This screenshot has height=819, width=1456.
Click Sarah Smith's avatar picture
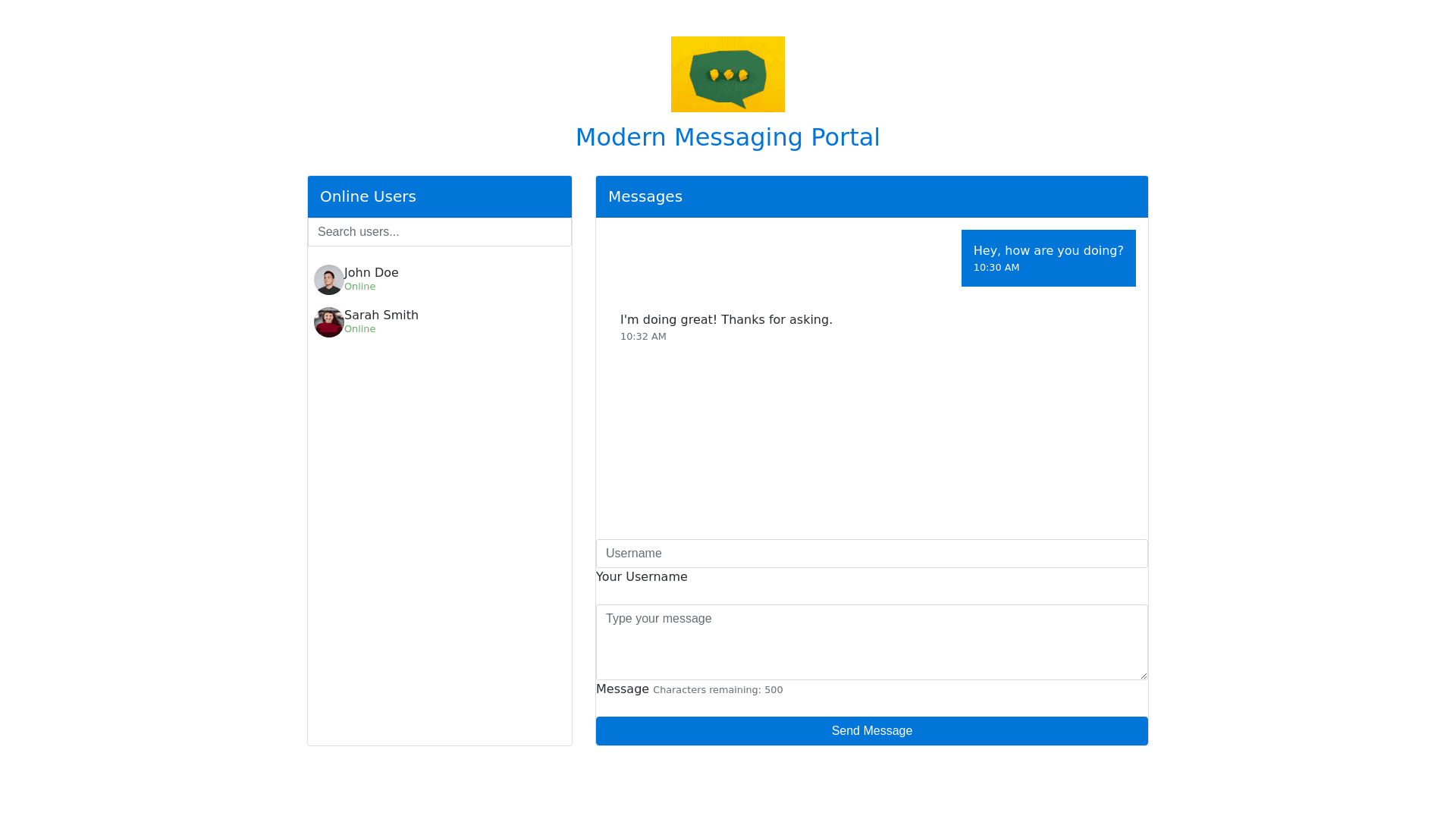click(328, 322)
